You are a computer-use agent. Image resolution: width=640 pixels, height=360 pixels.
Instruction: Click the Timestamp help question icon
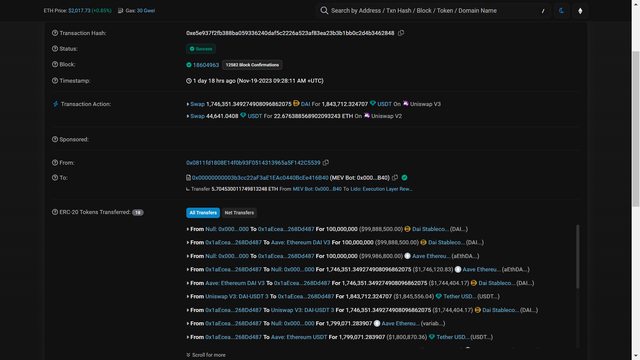(55, 80)
